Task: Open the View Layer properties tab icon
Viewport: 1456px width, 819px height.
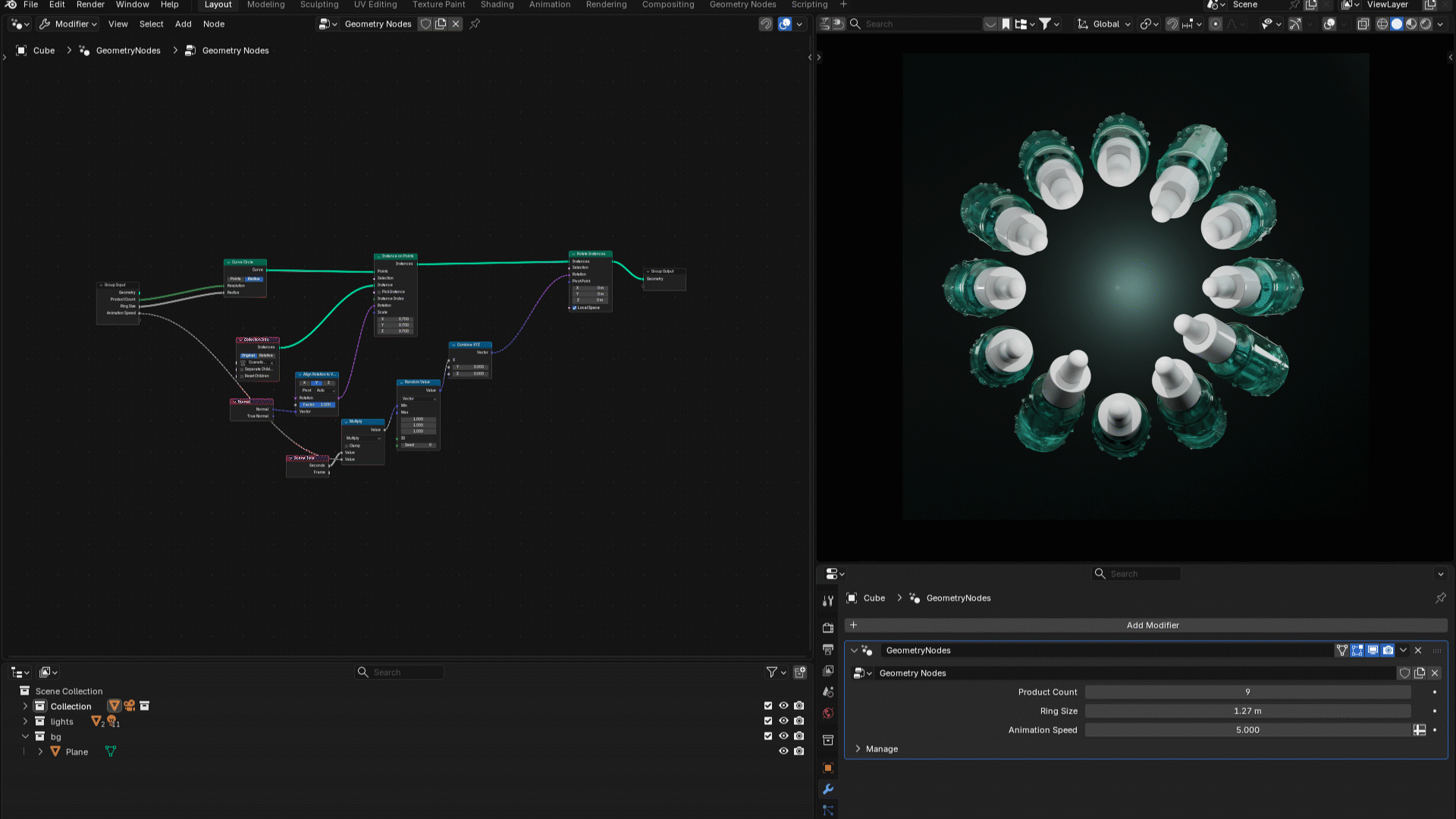Action: [x=828, y=670]
